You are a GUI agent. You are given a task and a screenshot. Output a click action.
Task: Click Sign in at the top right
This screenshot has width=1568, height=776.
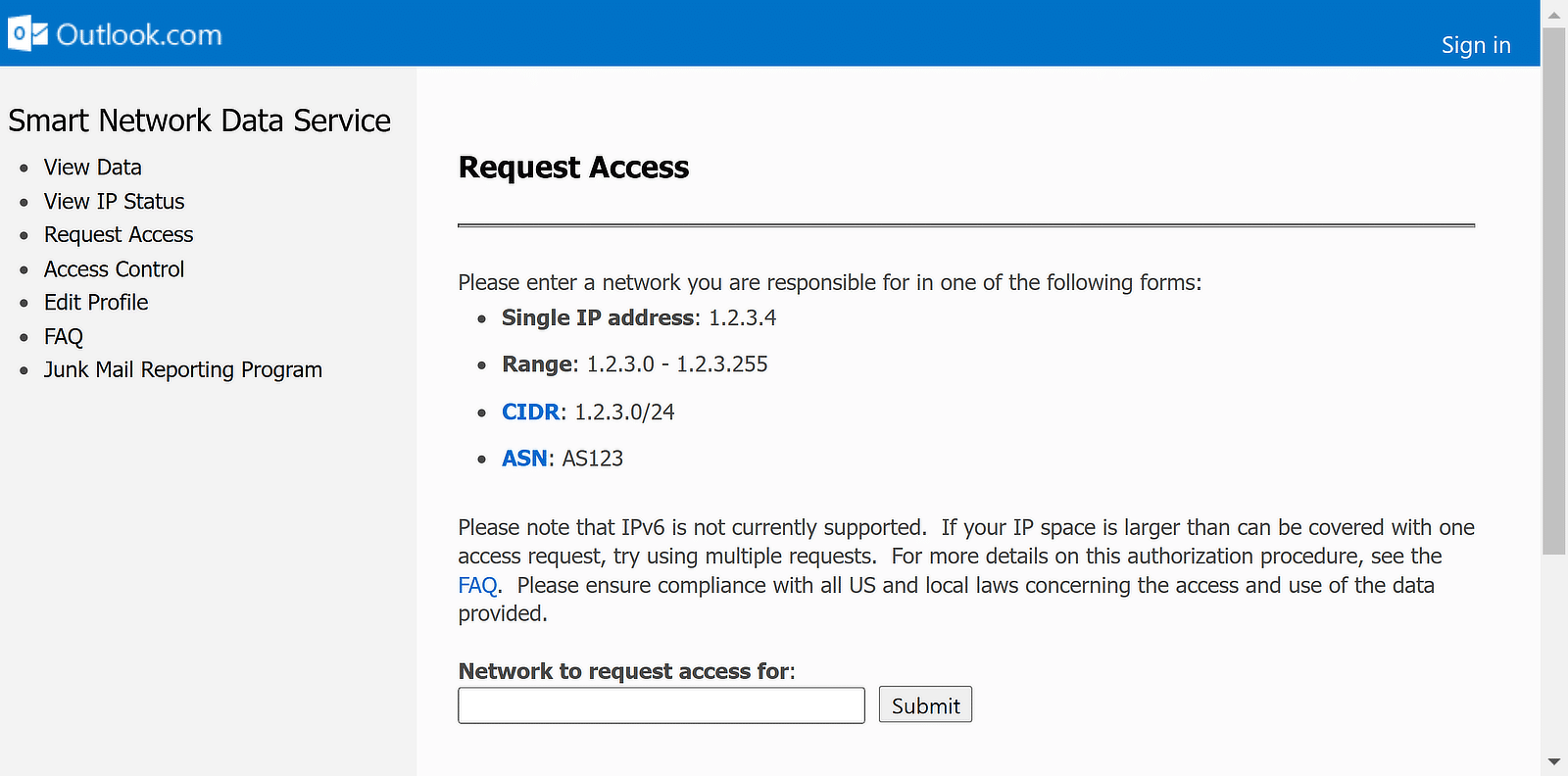tap(1475, 45)
